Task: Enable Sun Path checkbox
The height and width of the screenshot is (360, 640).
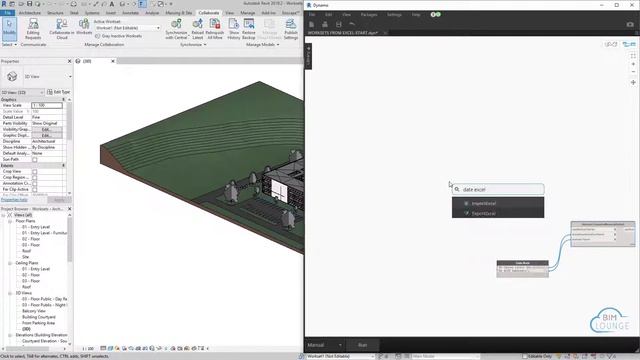Action: pyautogui.click(x=35, y=160)
